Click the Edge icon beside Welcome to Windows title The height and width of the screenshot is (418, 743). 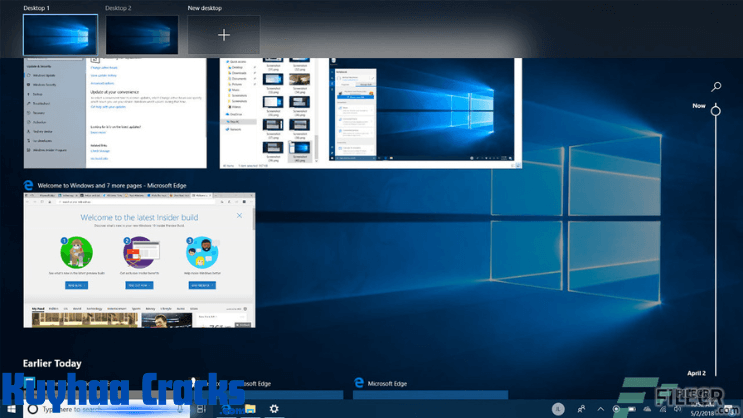29,186
